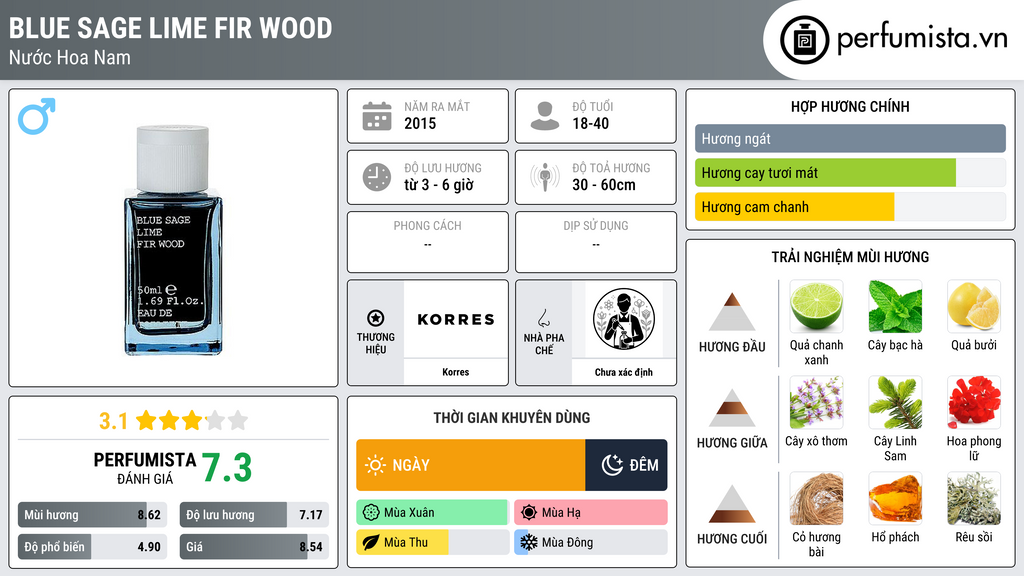This screenshot has width=1024, height=576.
Task: Click the Hương cay tươi mát accord bar
Action: (x=850, y=173)
